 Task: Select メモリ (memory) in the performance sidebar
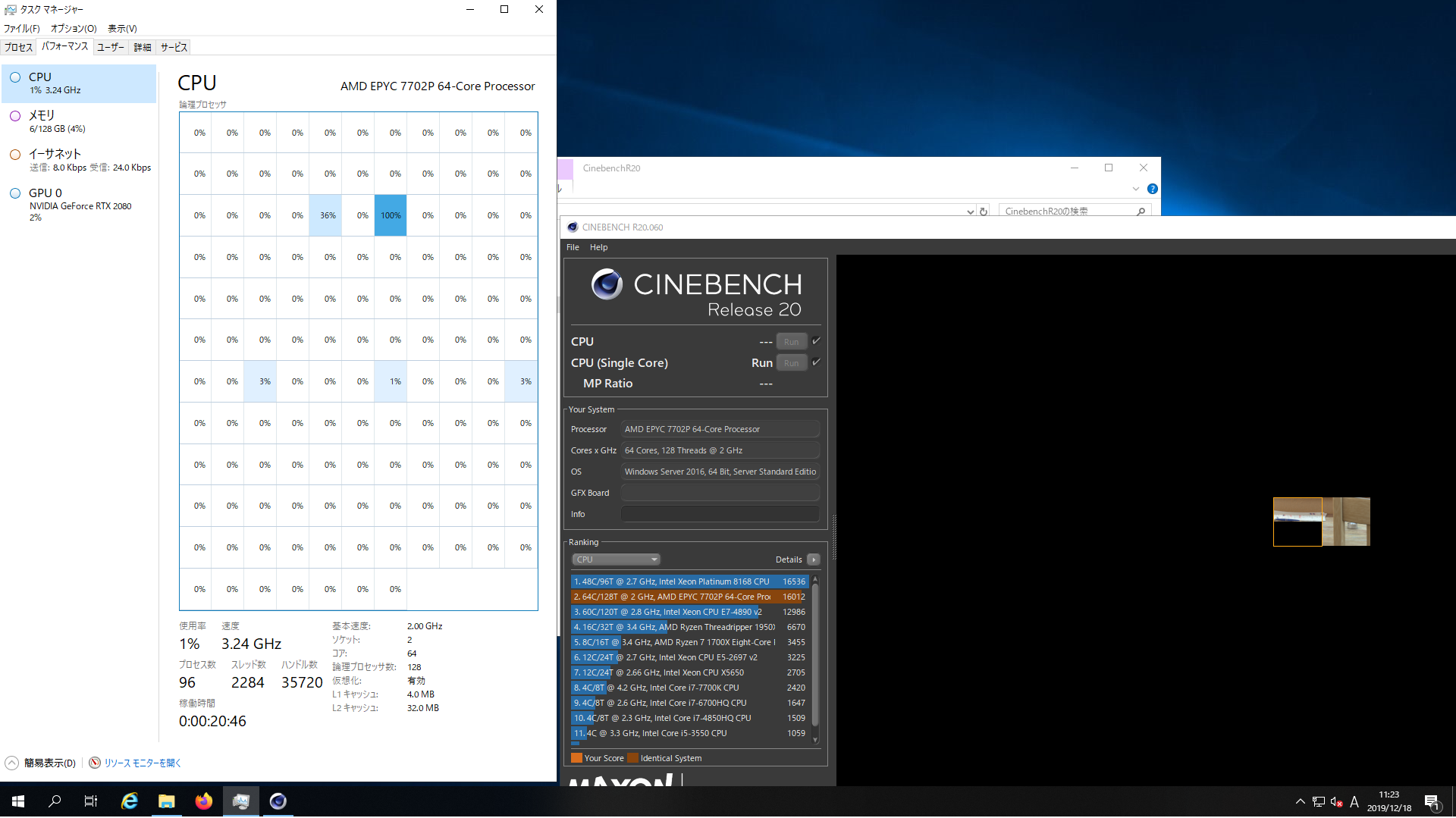pyautogui.click(x=79, y=122)
